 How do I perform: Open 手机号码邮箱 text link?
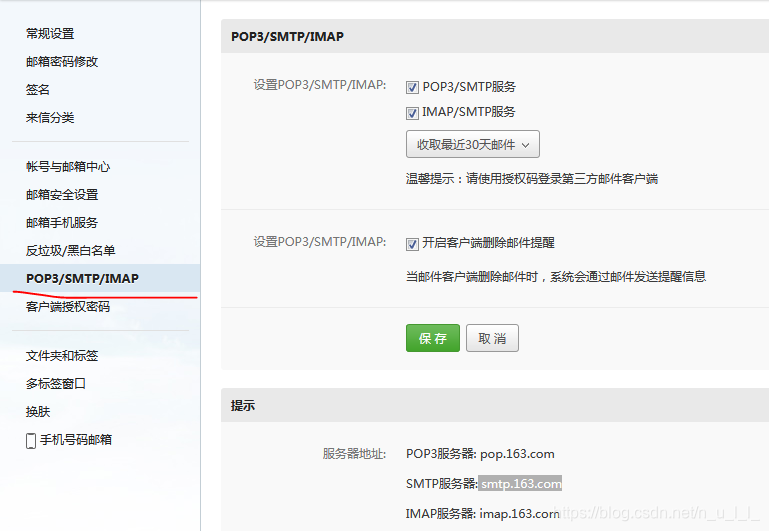coord(76,440)
